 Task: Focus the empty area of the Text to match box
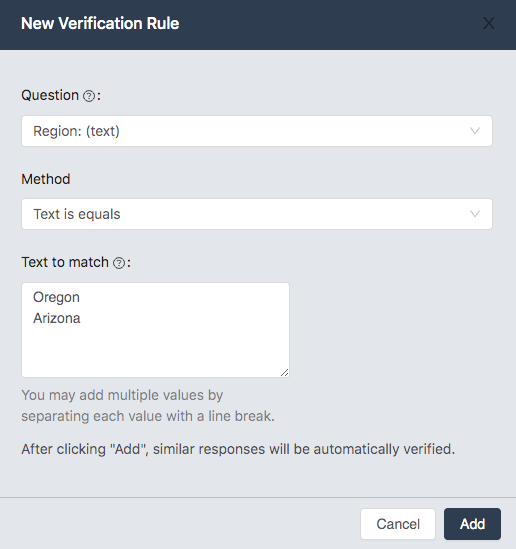pyautogui.click(x=155, y=350)
